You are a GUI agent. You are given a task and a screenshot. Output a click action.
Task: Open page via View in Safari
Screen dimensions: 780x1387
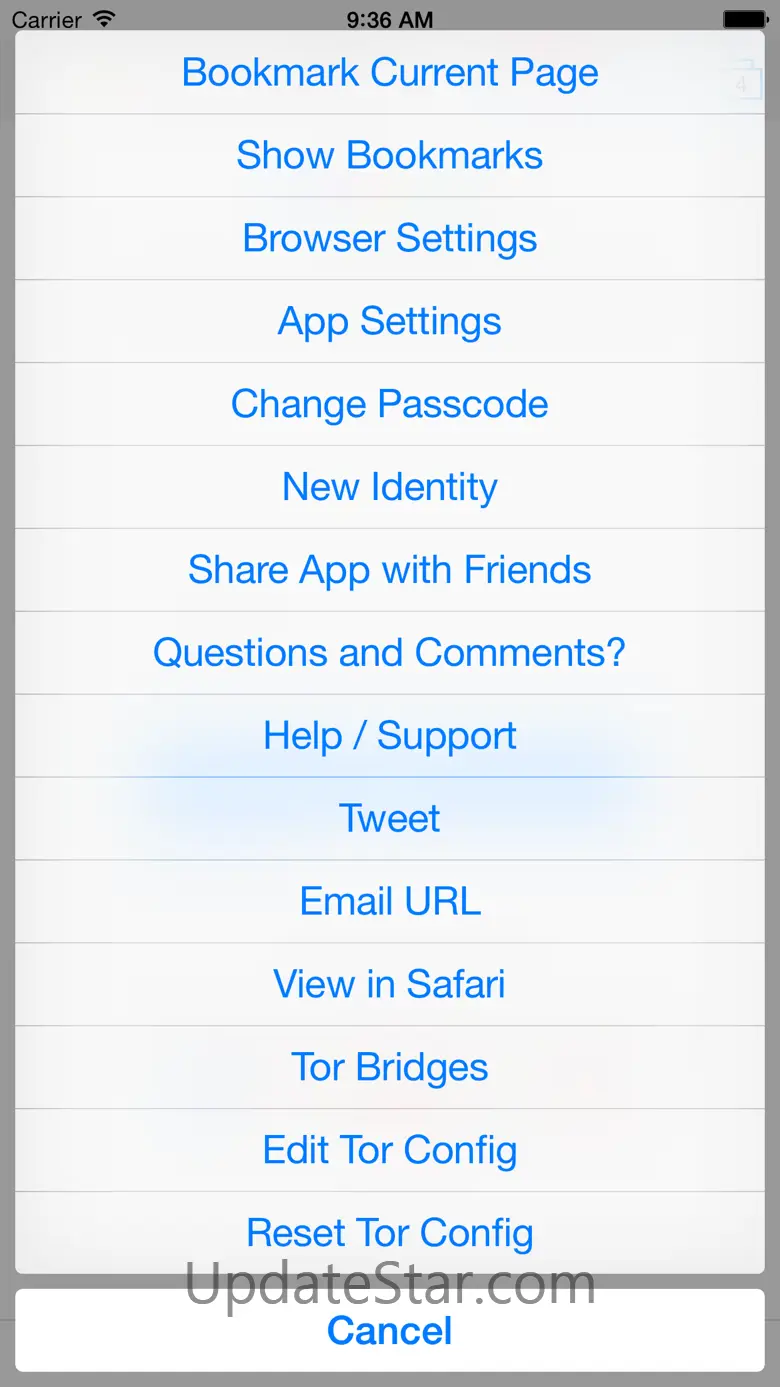pos(390,985)
